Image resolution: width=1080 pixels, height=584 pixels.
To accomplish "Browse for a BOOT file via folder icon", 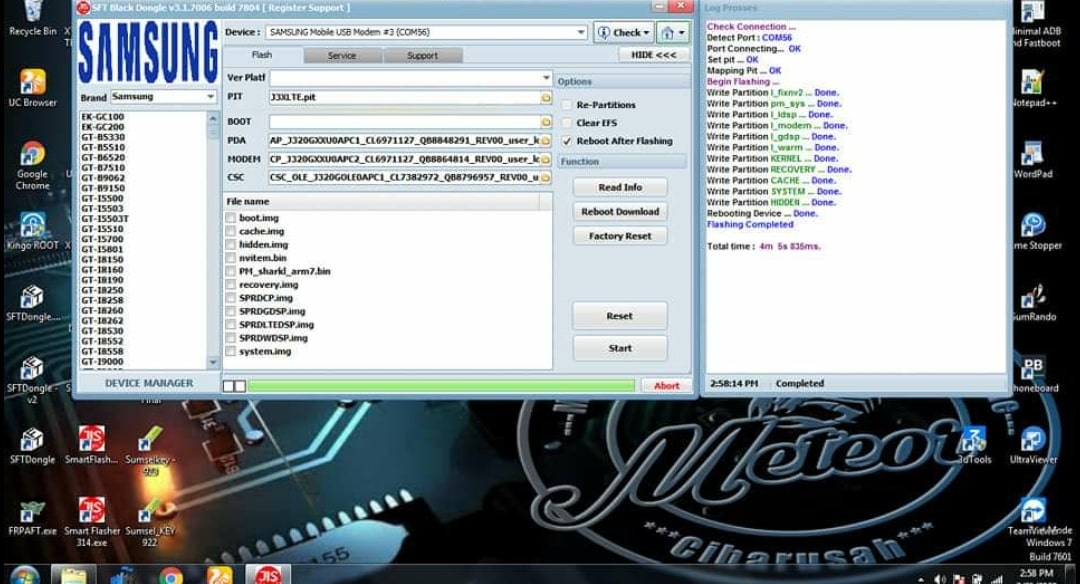I will (546, 122).
